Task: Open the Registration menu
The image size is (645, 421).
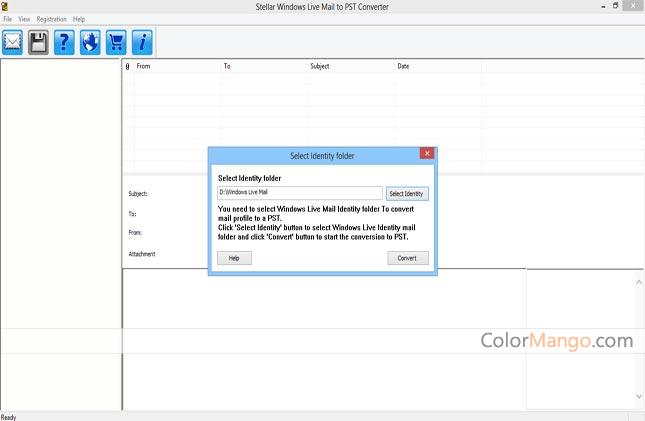Action: pos(51,19)
